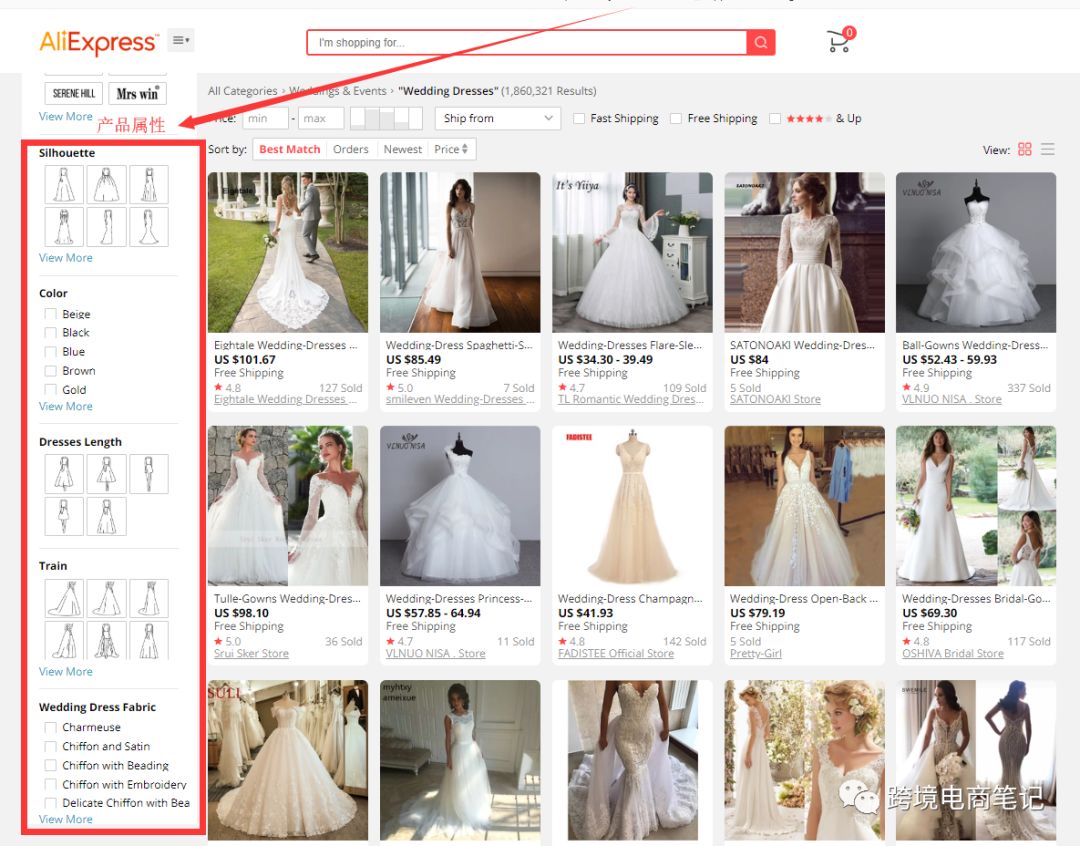Select third Train icon in bottom row
Screen dimensions: 1080x846
tap(149, 641)
